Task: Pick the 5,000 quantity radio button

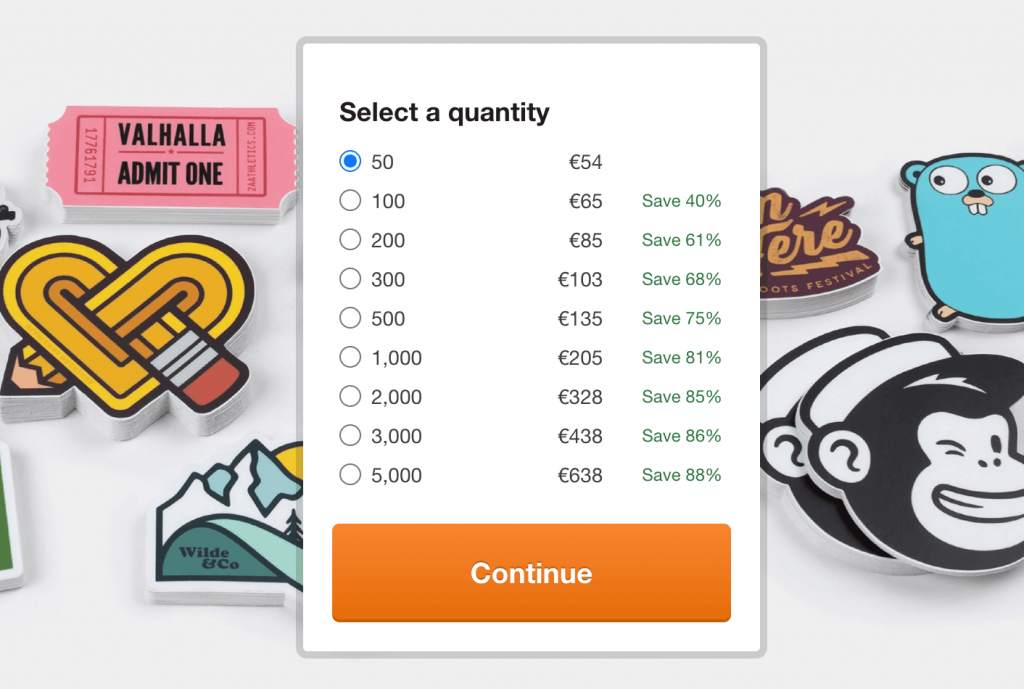Action: (350, 473)
